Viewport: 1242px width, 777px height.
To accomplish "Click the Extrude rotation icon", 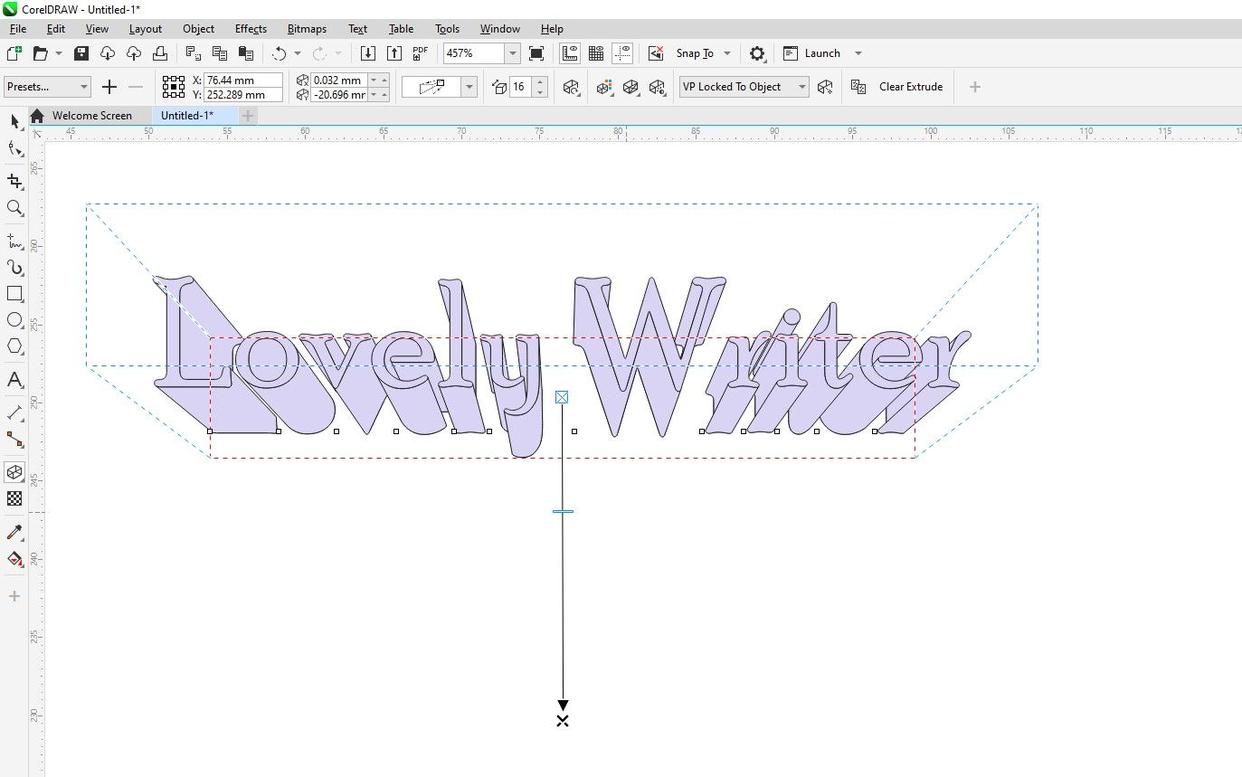I will point(571,87).
